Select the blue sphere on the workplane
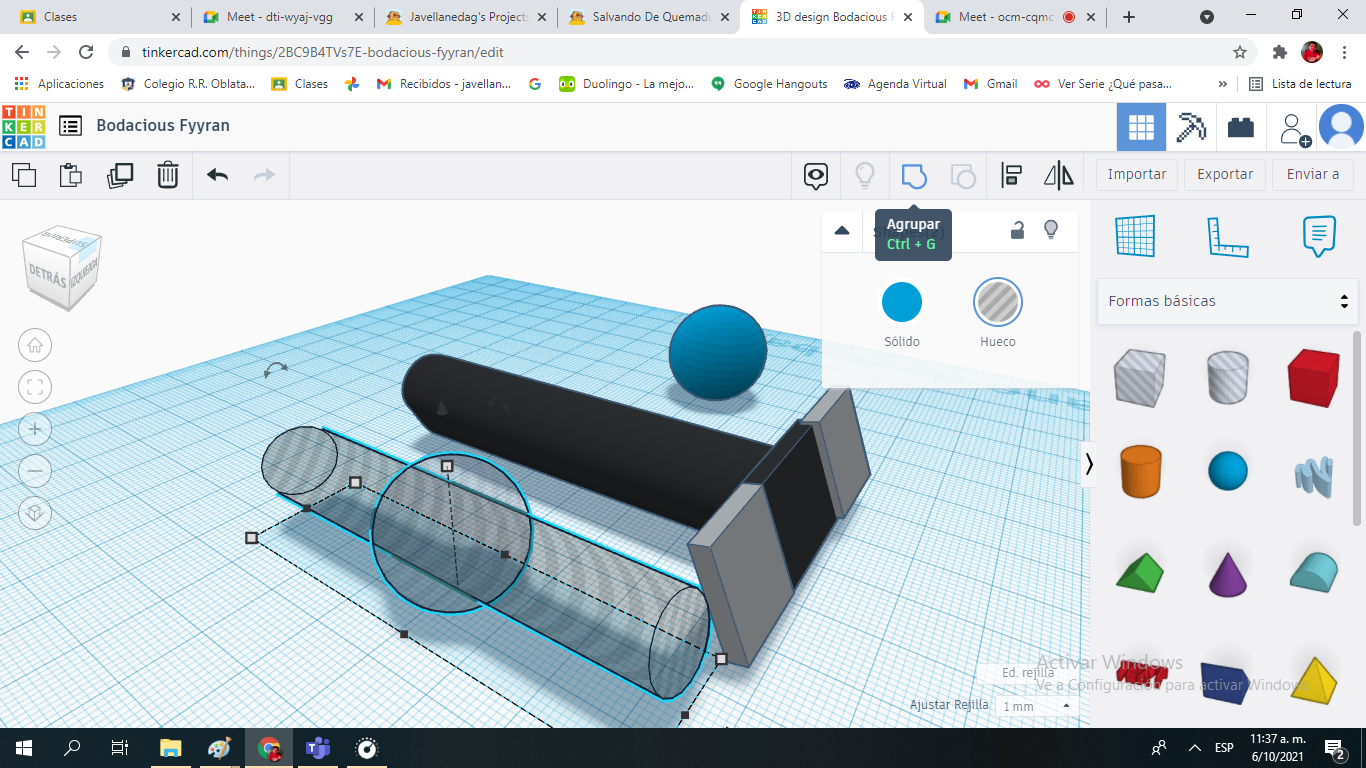This screenshot has height=768, width=1366. (x=717, y=353)
